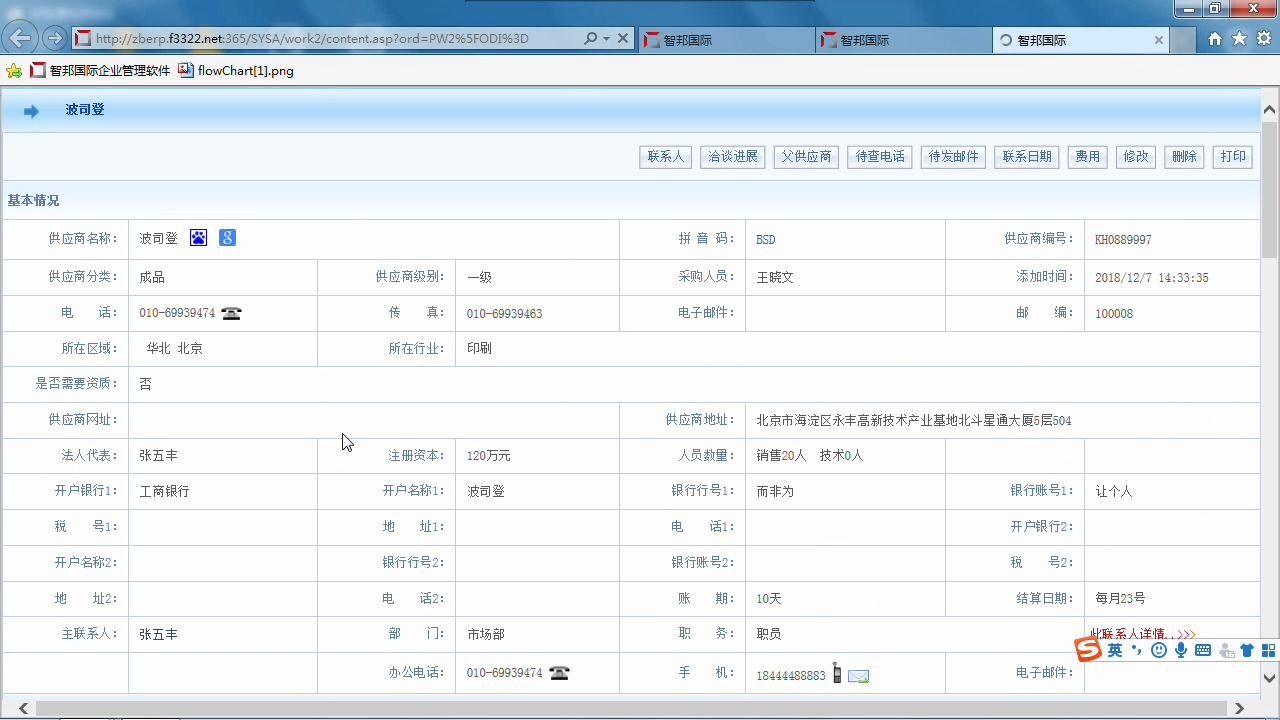Click the vertical scrollbar down arrow
This screenshot has width=1280, height=720.
click(1269, 678)
